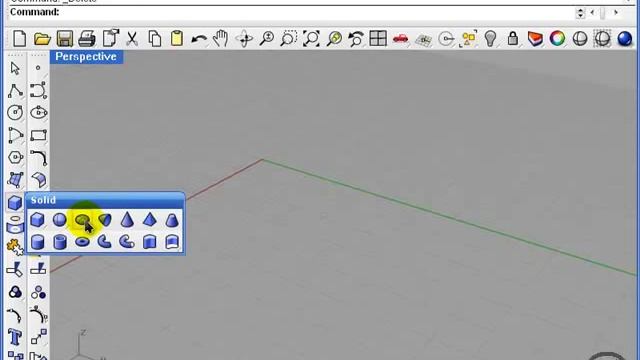Viewport: 640px width, 360px height.
Task: Save the model with the floppy disk icon
Action: tap(64, 39)
